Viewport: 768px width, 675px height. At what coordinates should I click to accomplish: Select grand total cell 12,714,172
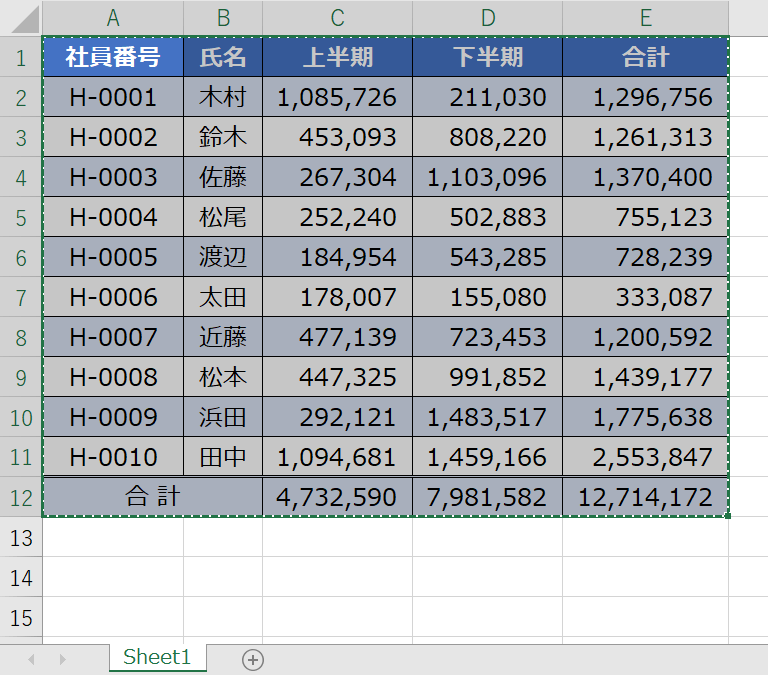tap(645, 497)
